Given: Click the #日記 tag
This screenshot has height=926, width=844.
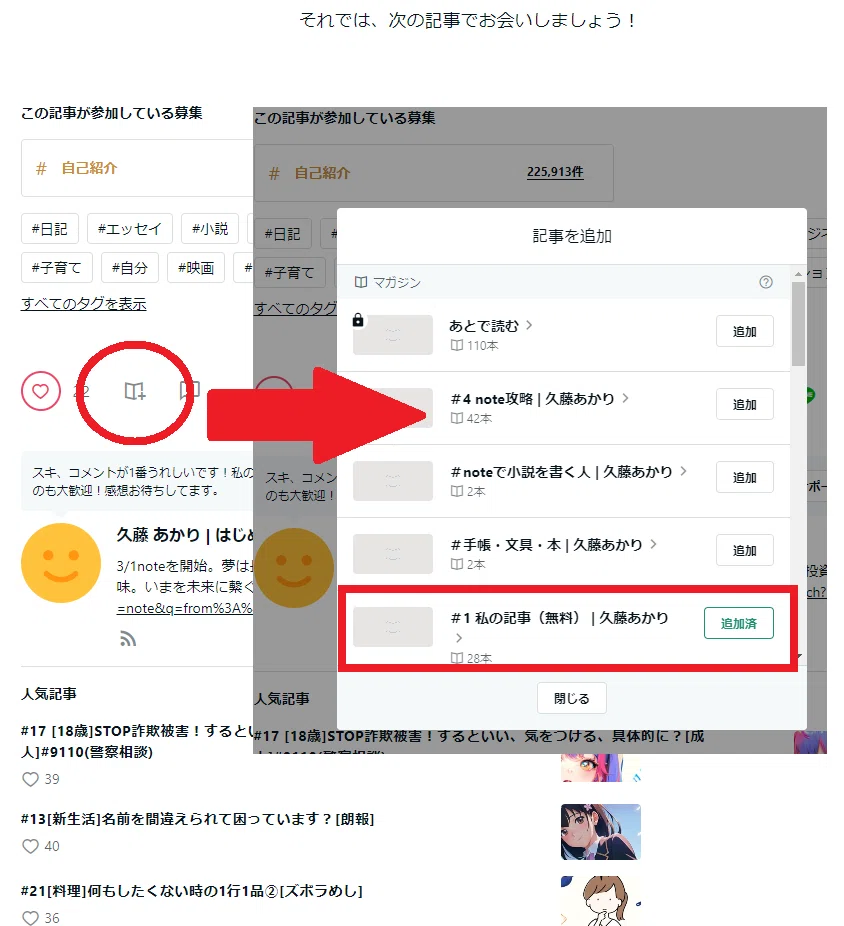Looking at the screenshot, I should [x=50, y=229].
